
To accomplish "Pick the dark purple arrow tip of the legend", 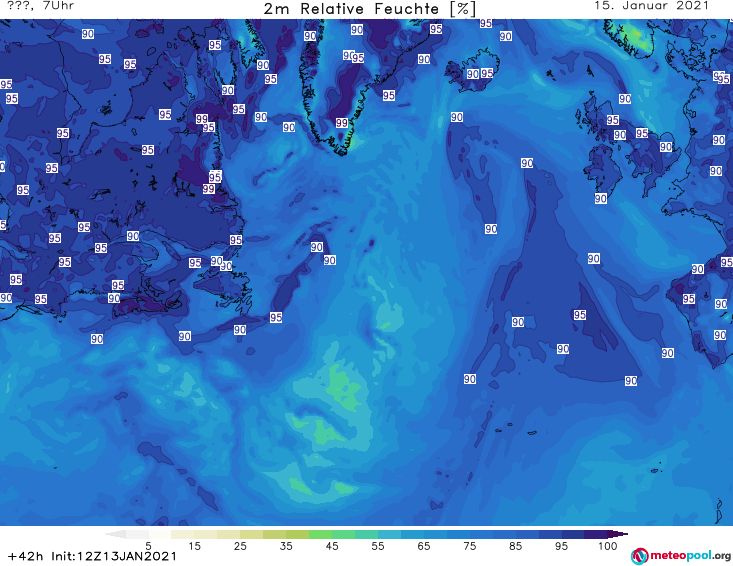I will 618,534.
